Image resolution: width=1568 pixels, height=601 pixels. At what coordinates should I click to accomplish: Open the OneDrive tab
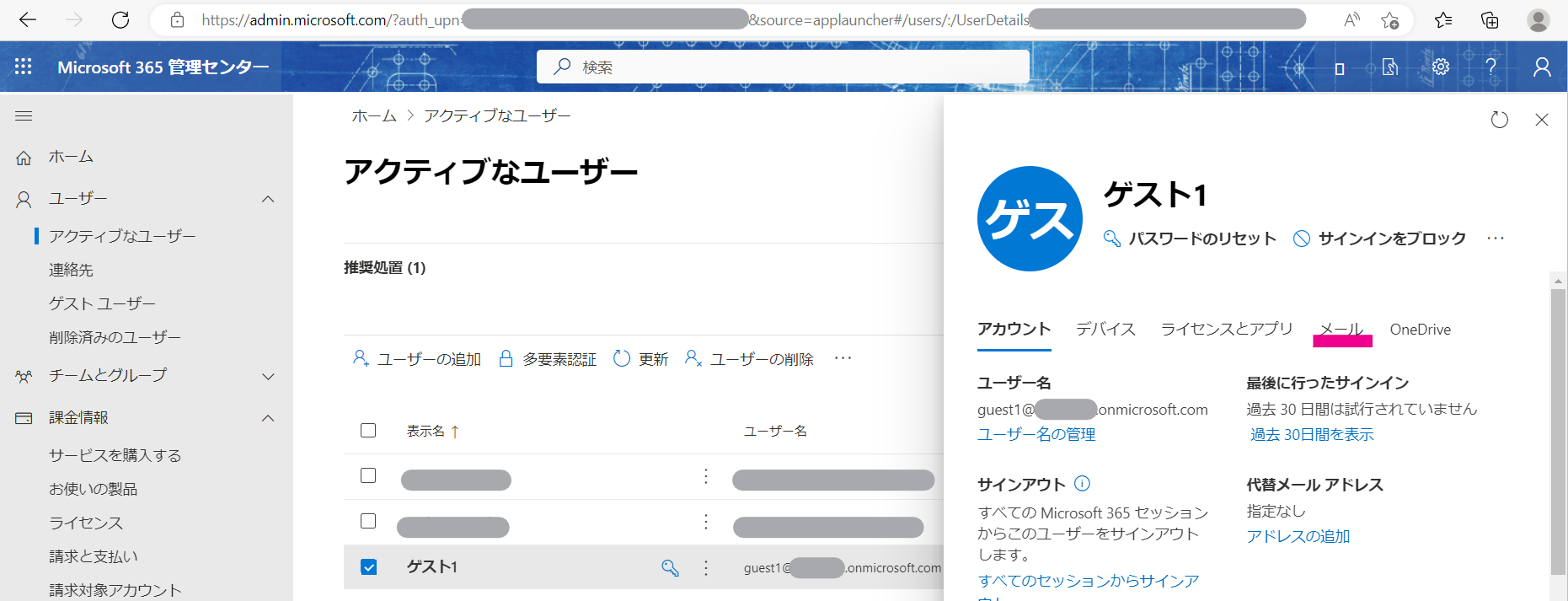1421,330
